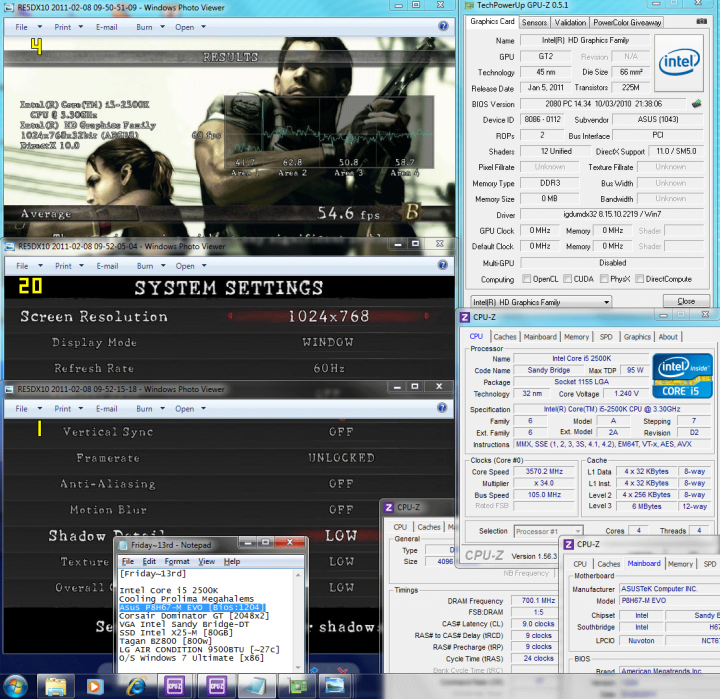Open Intel(R) HD Graphics Family GPU selector

point(541,302)
